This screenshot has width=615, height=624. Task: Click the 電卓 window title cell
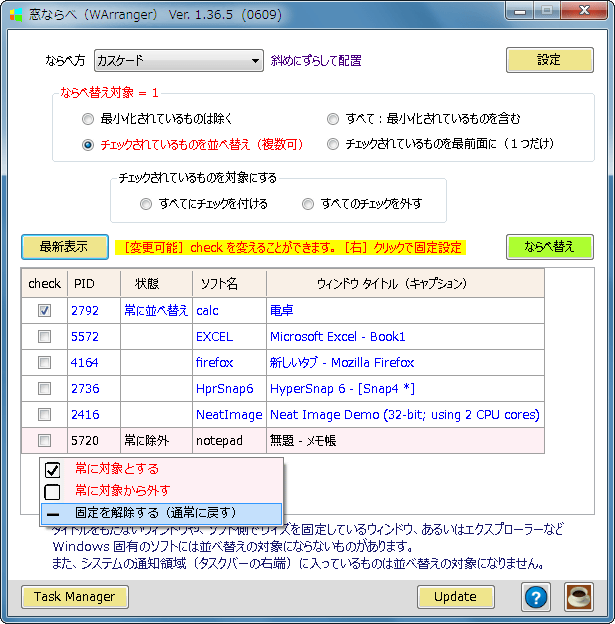click(x=405, y=310)
